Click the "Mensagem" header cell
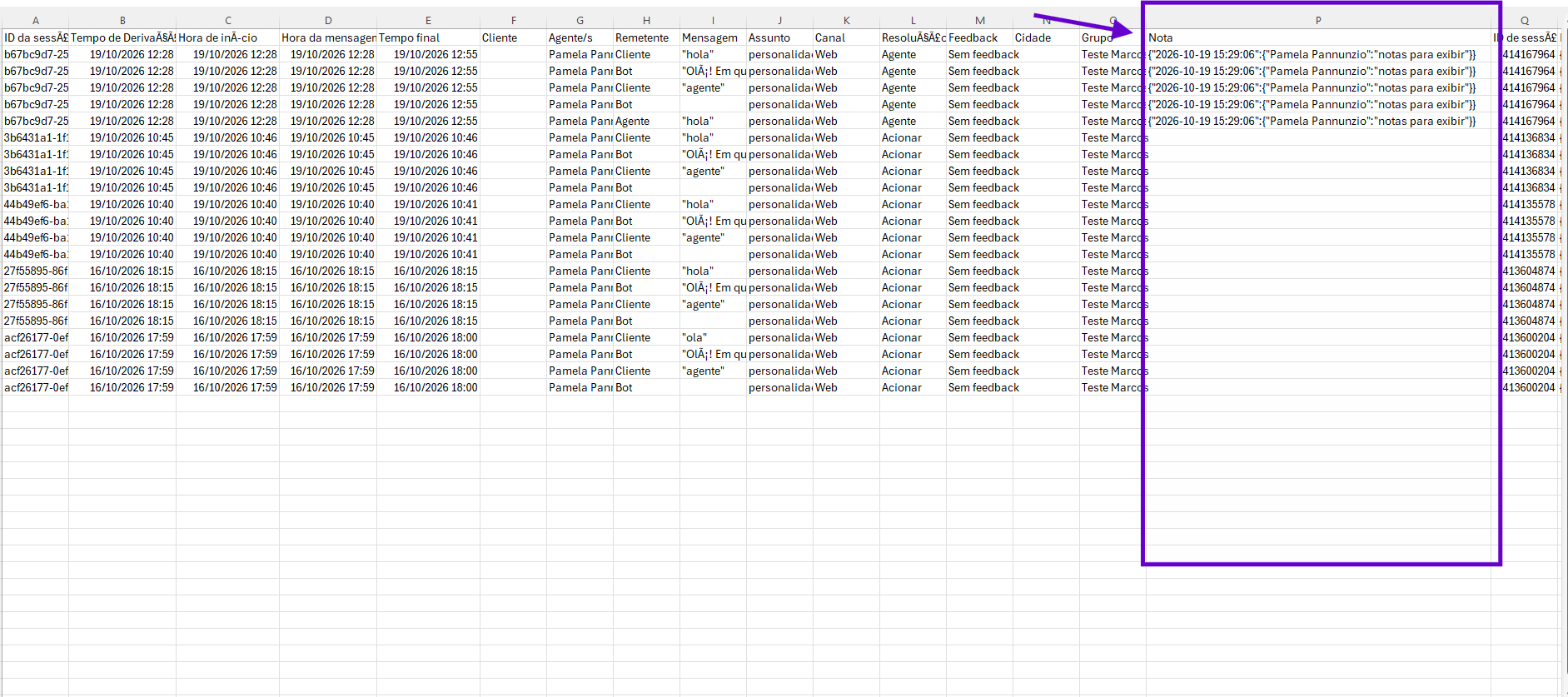Screen dimensions: 1568x697 click(x=714, y=37)
